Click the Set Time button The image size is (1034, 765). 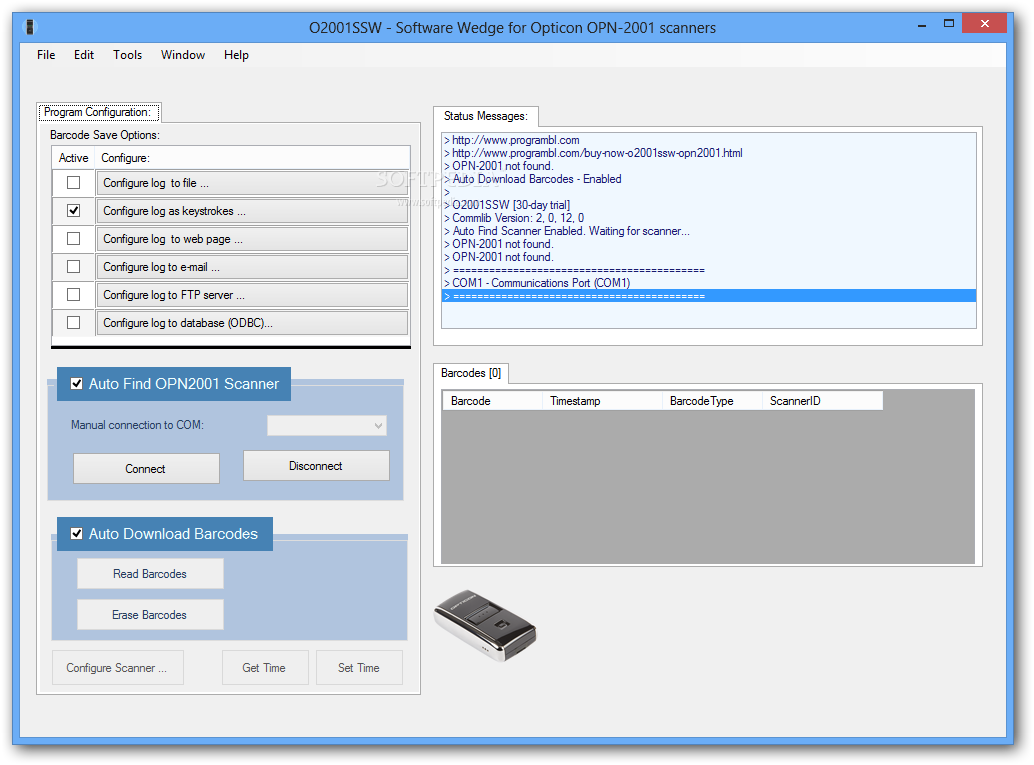point(359,667)
